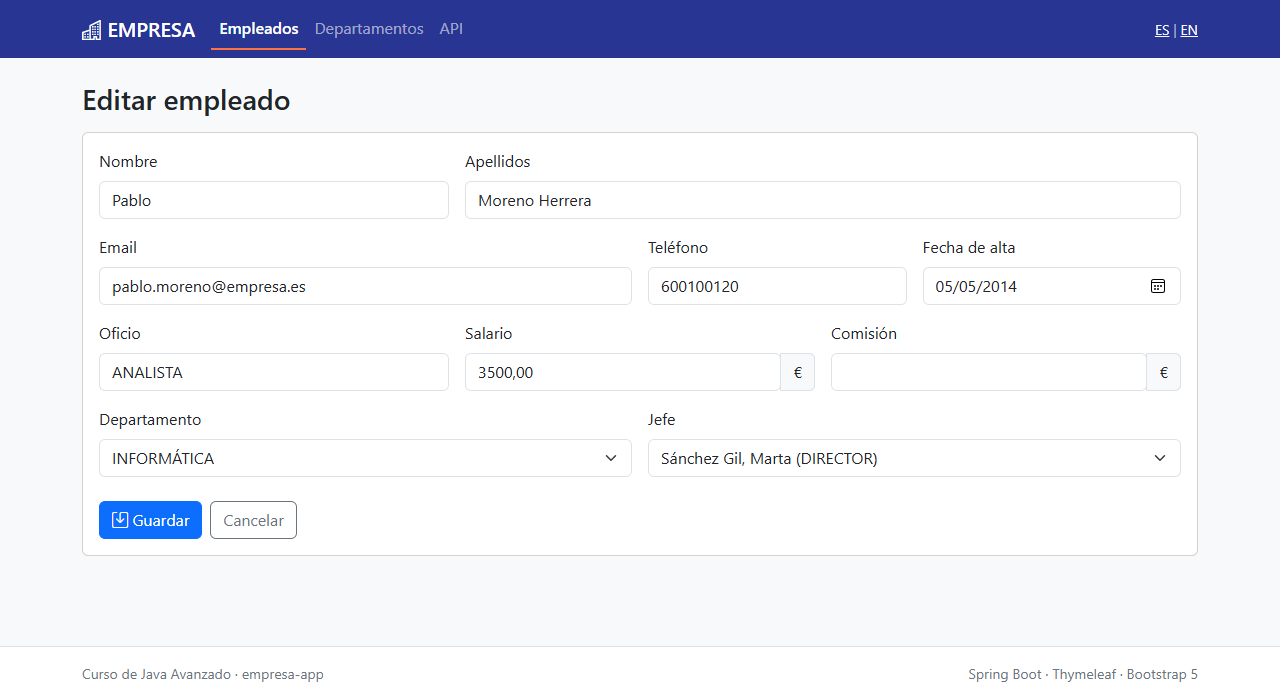Viewport: 1280px width, 700px height.
Task: Focus the Fecha de alta field
Action: 1051,286
